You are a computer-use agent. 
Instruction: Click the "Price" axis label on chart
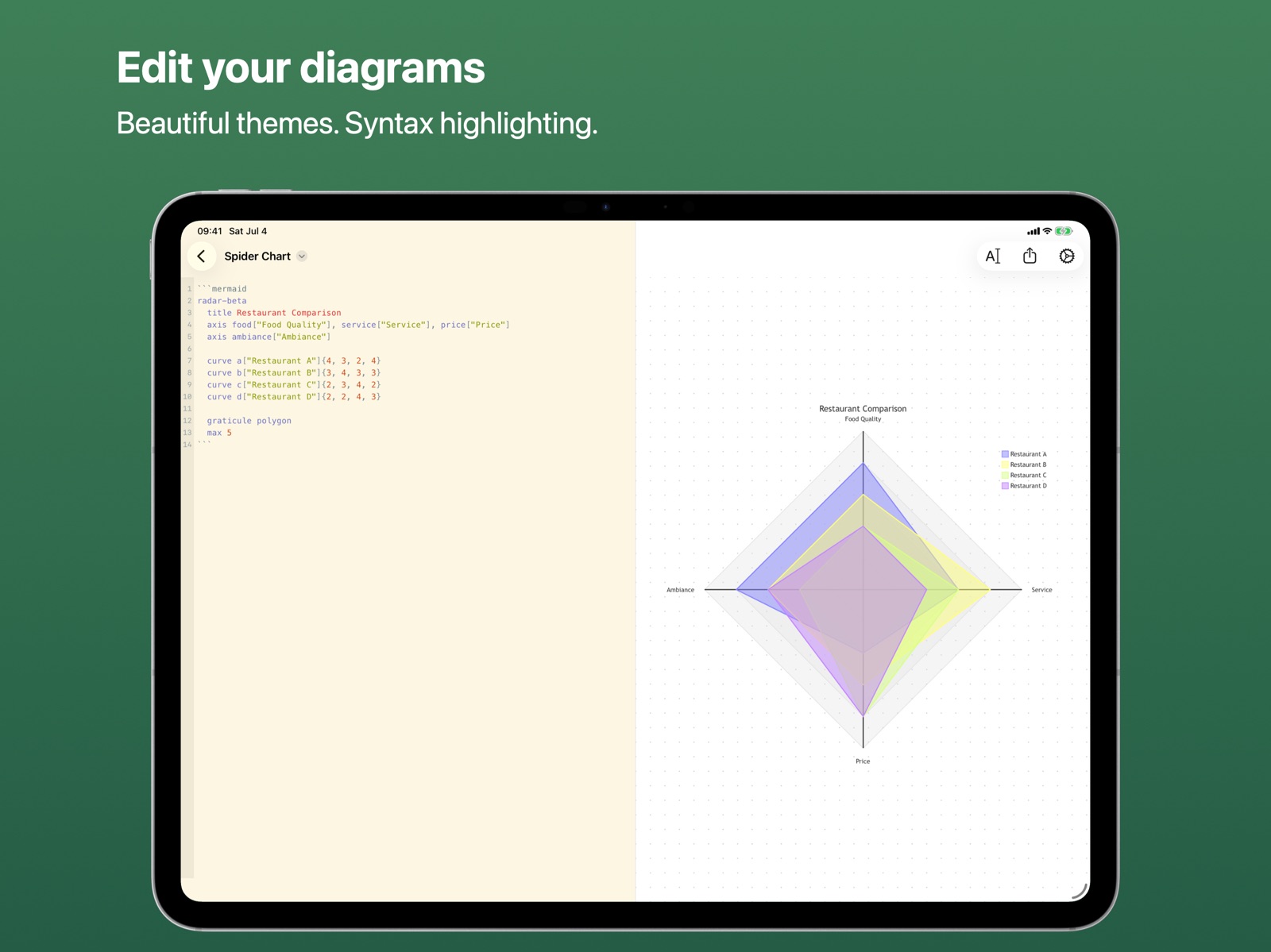[x=863, y=761]
